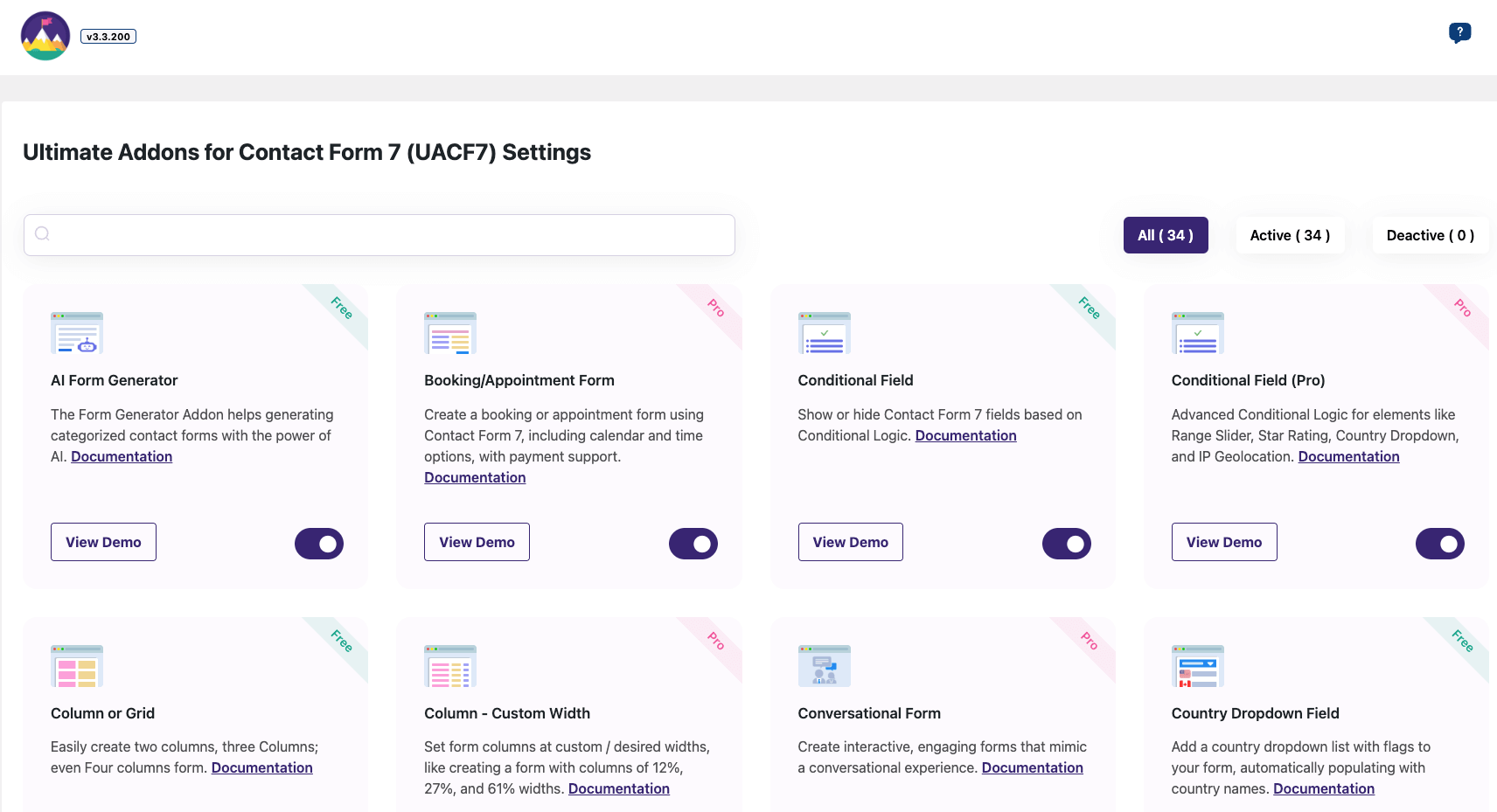Select the Conversational Form chat icon
This screenshot has width=1497, height=812.
tap(823, 665)
